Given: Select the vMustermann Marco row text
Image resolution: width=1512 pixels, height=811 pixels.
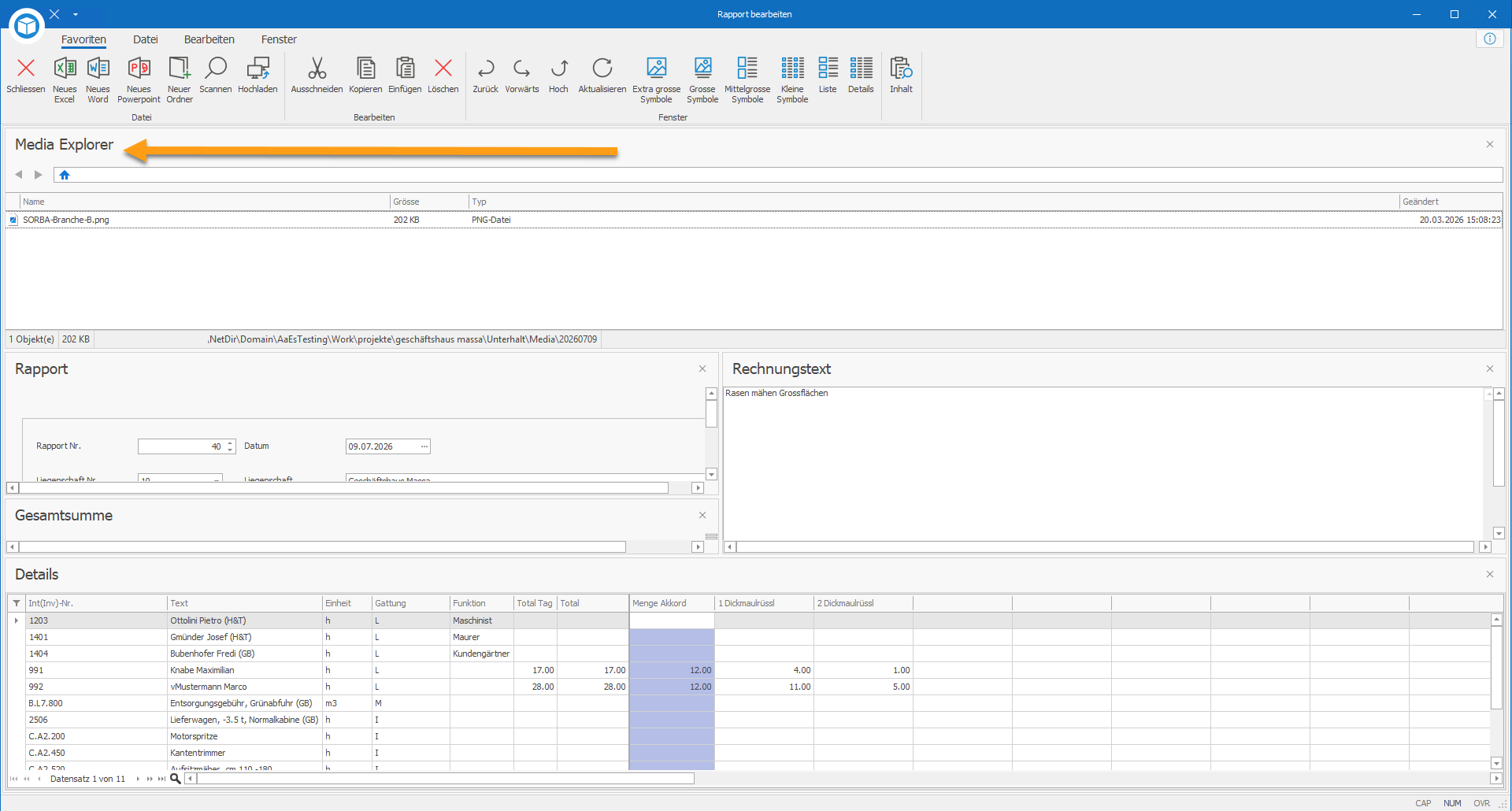Looking at the screenshot, I should point(209,687).
